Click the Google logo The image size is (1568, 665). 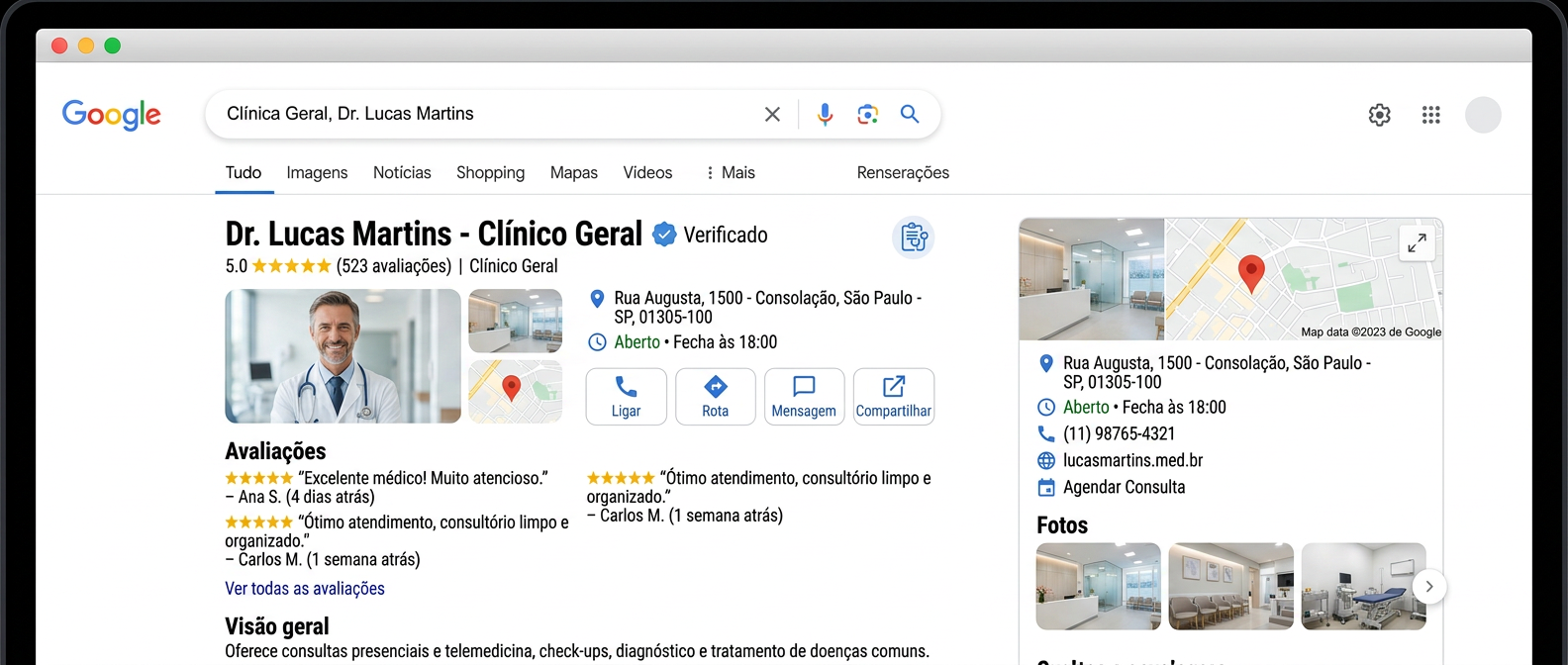pos(112,115)
